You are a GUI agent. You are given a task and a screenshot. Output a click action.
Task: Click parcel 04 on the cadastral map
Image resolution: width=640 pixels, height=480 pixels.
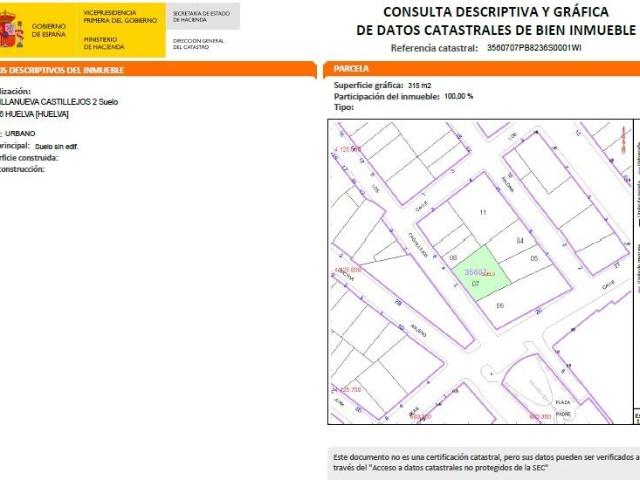coord(520,240)
